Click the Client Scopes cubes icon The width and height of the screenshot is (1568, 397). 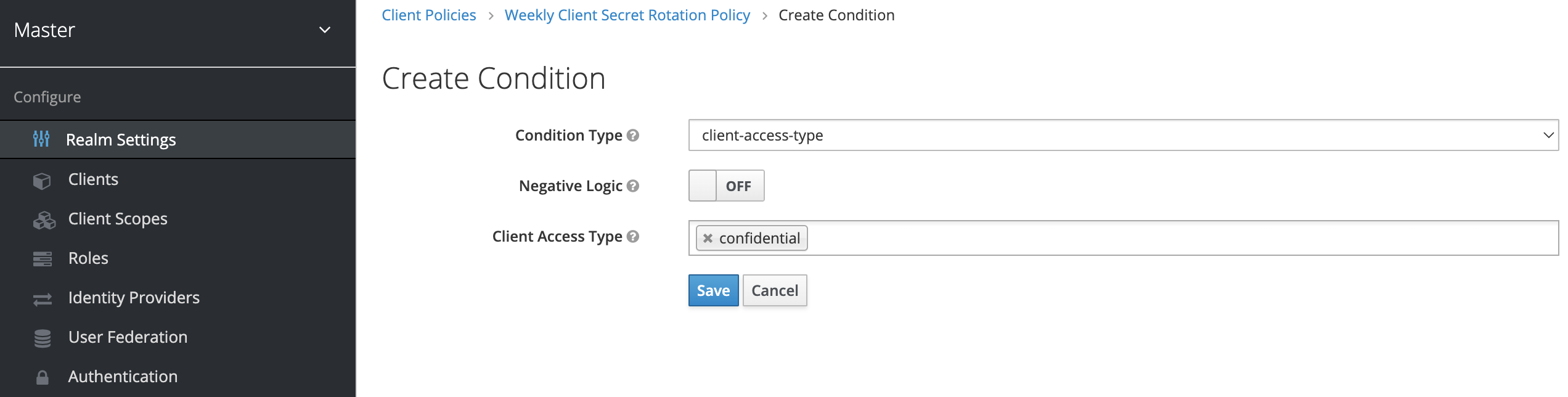[44, 220]
